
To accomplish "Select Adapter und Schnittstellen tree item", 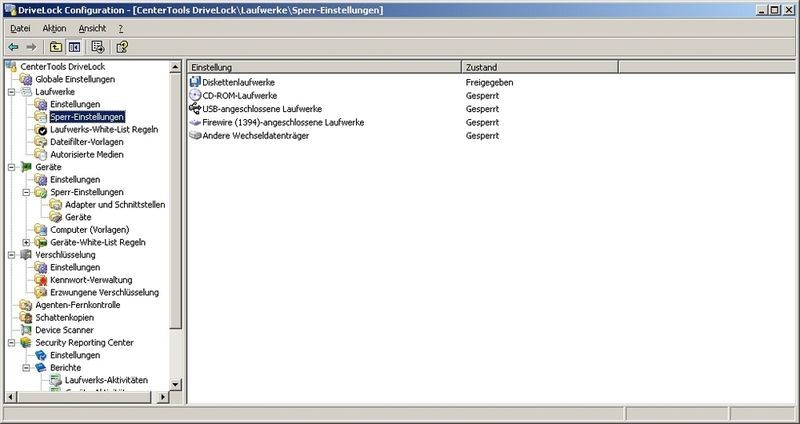I will pos(115,205).
